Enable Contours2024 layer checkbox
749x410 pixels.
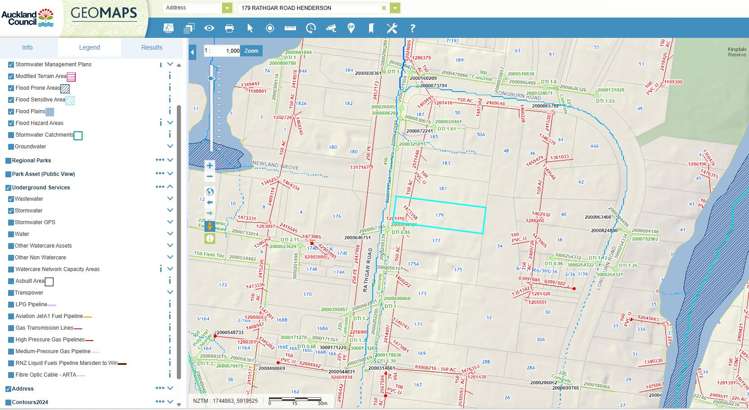pos(8,402)
